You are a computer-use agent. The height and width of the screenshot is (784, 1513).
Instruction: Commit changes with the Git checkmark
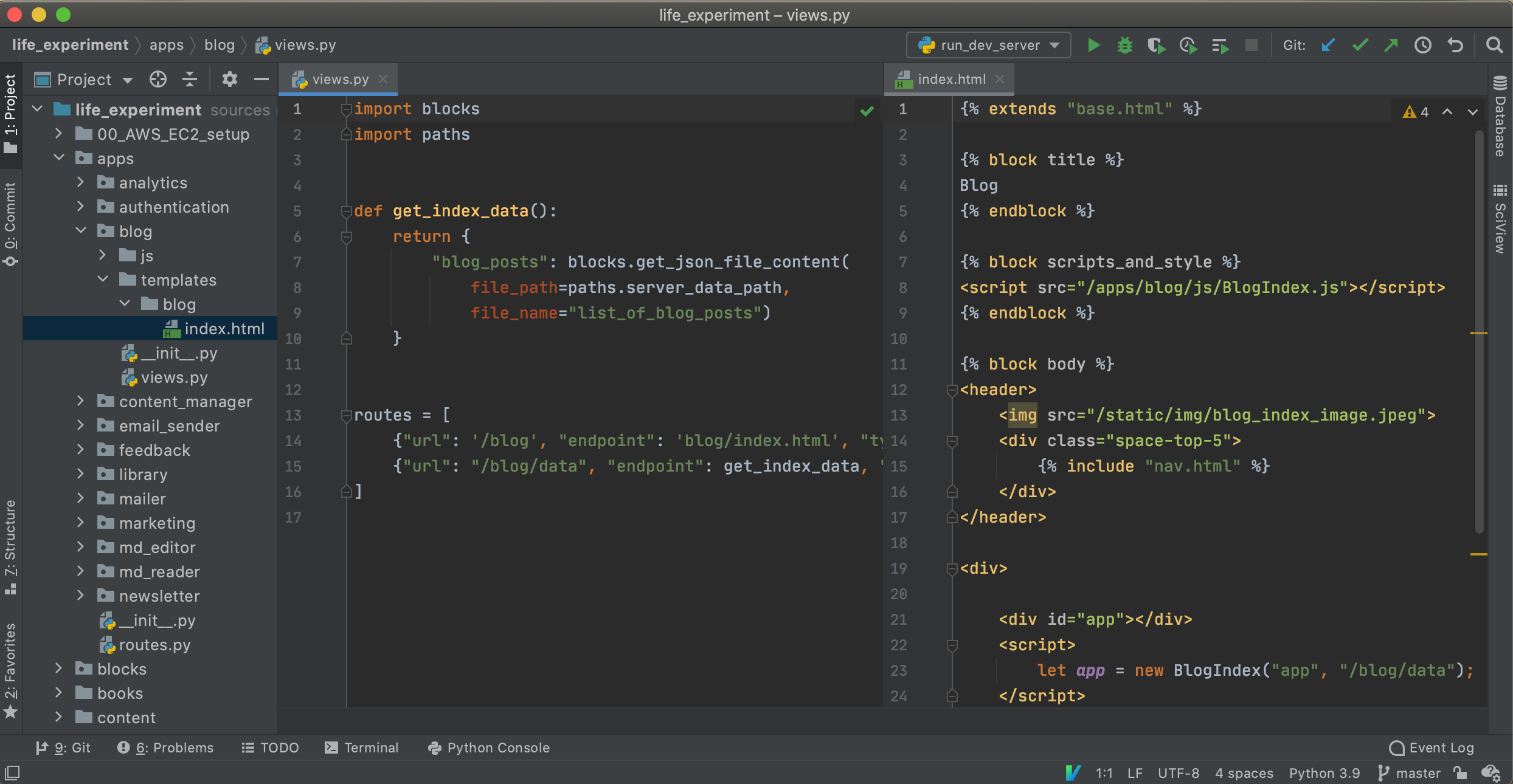click(x=1360, y=46)
